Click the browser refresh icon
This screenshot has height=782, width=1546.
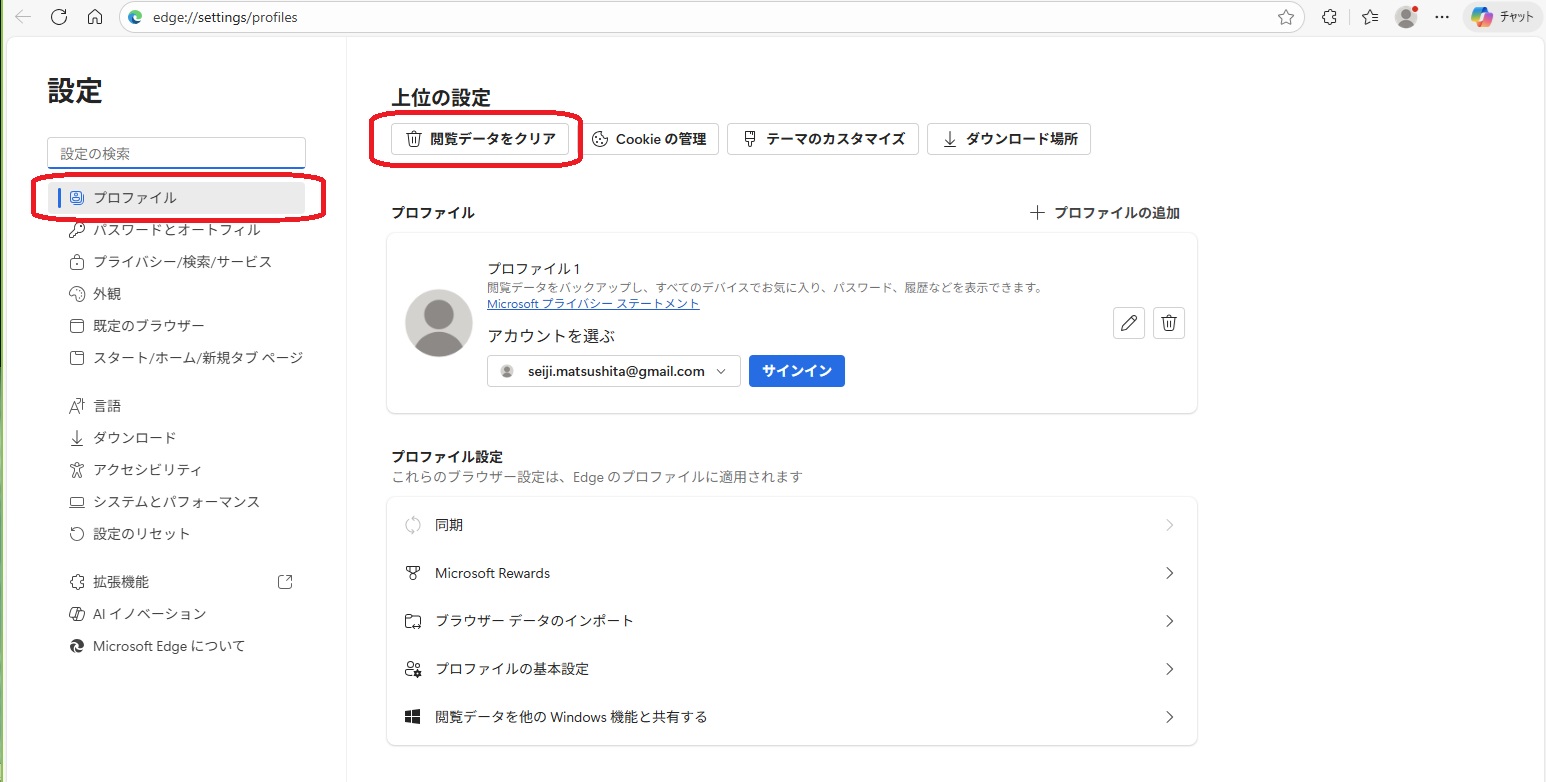pos(59,17)
